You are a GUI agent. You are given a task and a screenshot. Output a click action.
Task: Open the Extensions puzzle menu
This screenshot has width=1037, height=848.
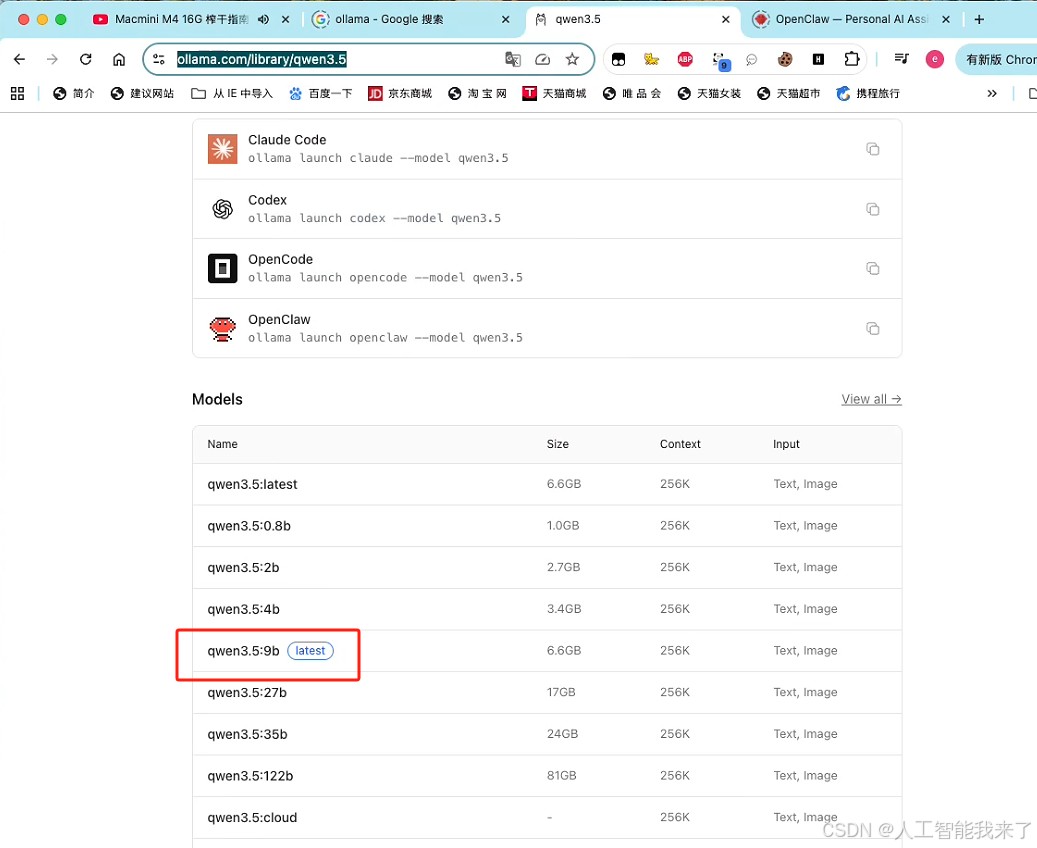click(852, 60)
